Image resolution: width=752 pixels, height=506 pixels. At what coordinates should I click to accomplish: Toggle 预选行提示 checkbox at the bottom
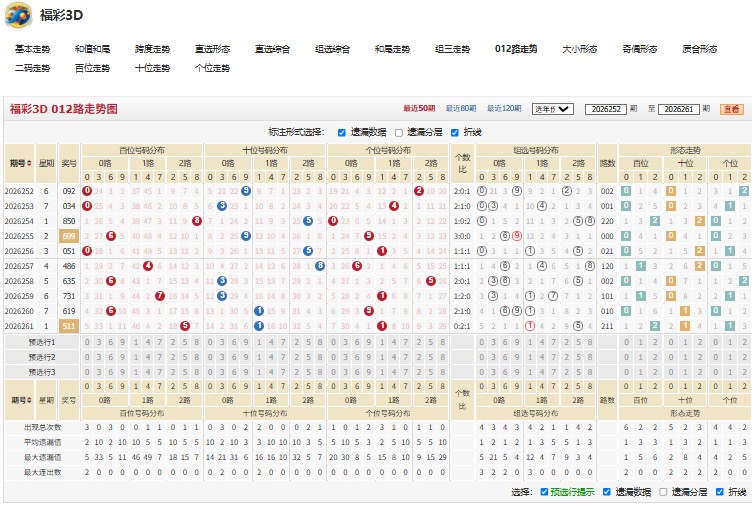click(544, 492)
